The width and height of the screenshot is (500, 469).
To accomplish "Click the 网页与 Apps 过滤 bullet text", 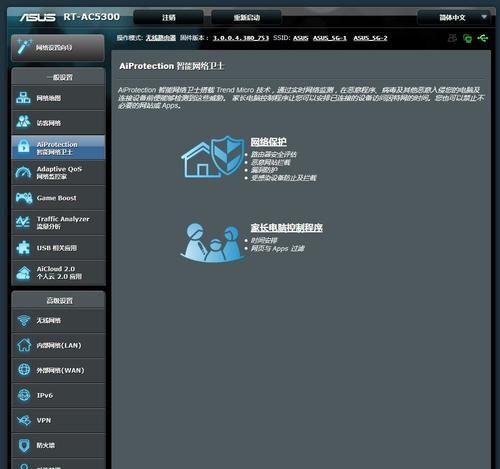I will coord(277,248).
